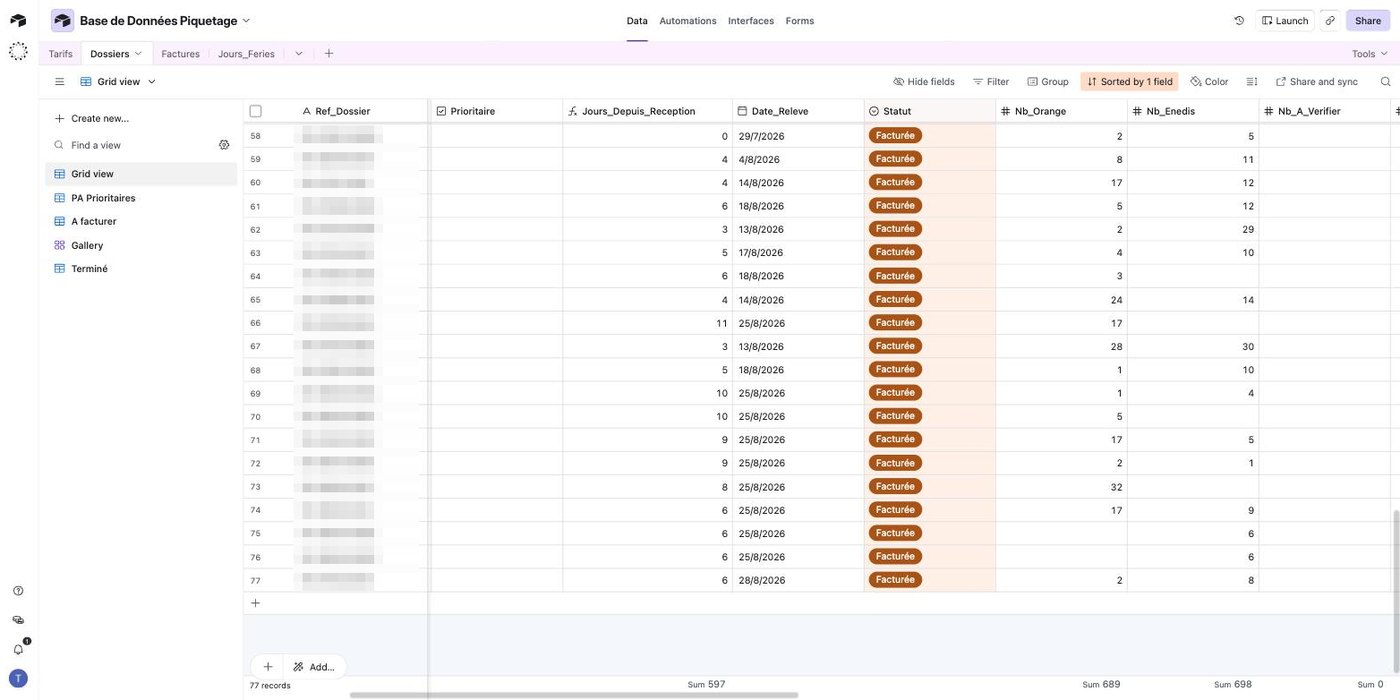
Task: Switch to the Automations tab
Action: (688, 20)
